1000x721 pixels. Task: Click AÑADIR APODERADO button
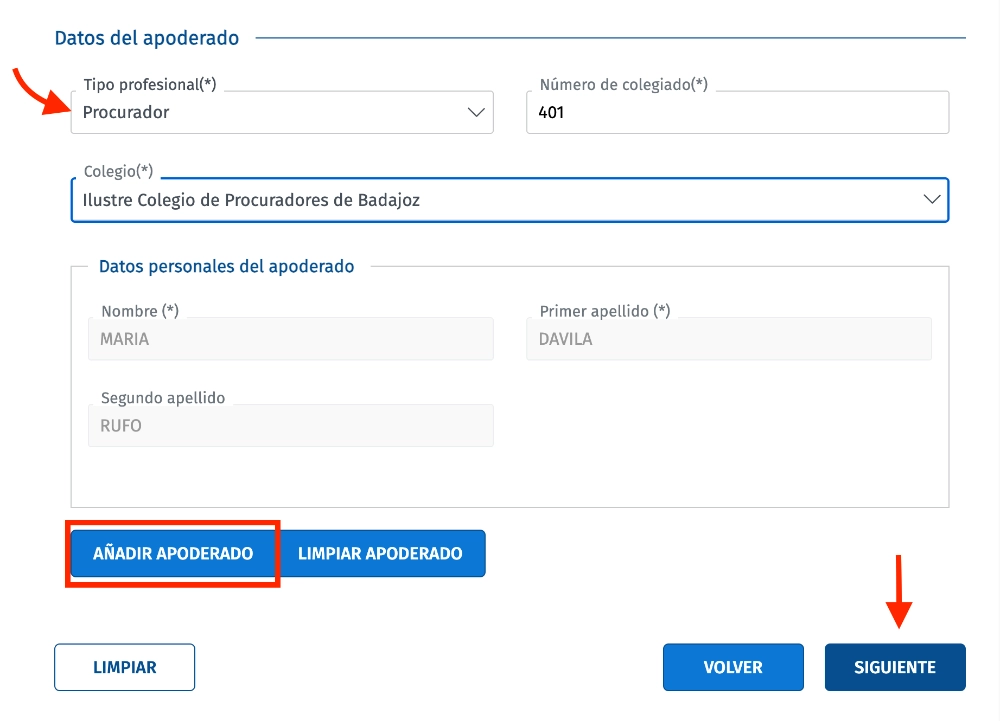click(x=172, y=553)
